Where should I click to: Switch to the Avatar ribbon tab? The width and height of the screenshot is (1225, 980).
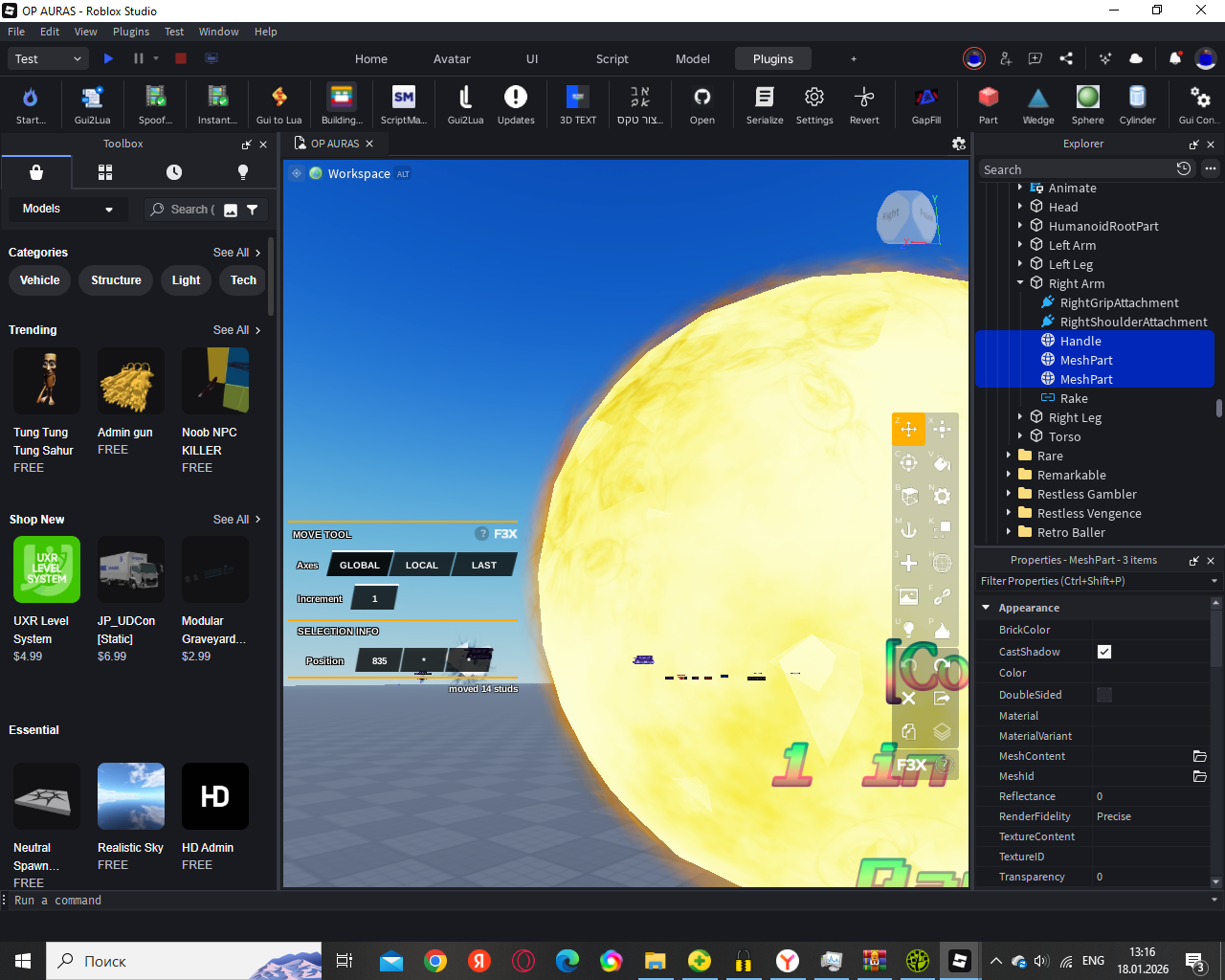(x=452, y=58)
